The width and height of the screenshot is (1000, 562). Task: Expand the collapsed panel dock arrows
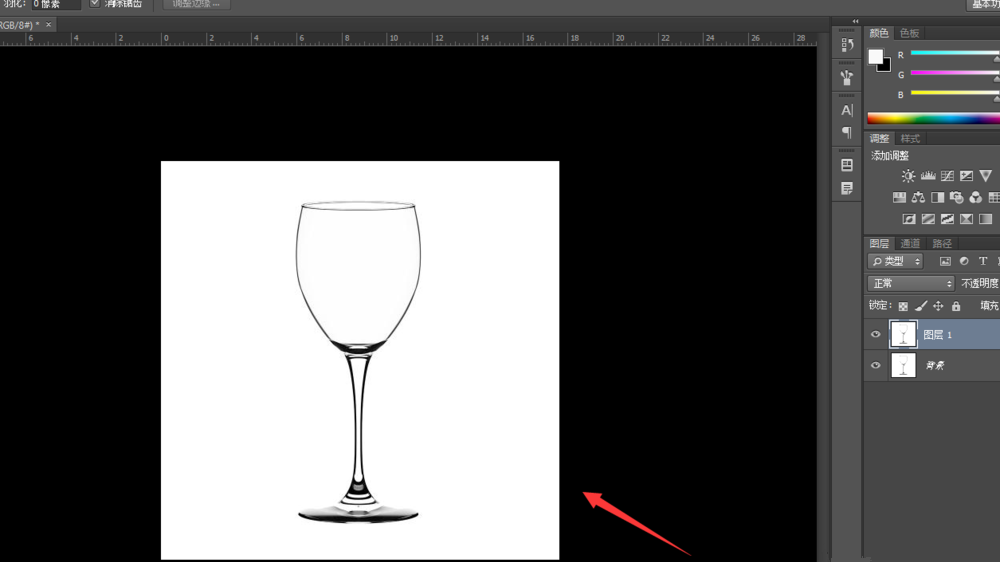coord(855,21)
